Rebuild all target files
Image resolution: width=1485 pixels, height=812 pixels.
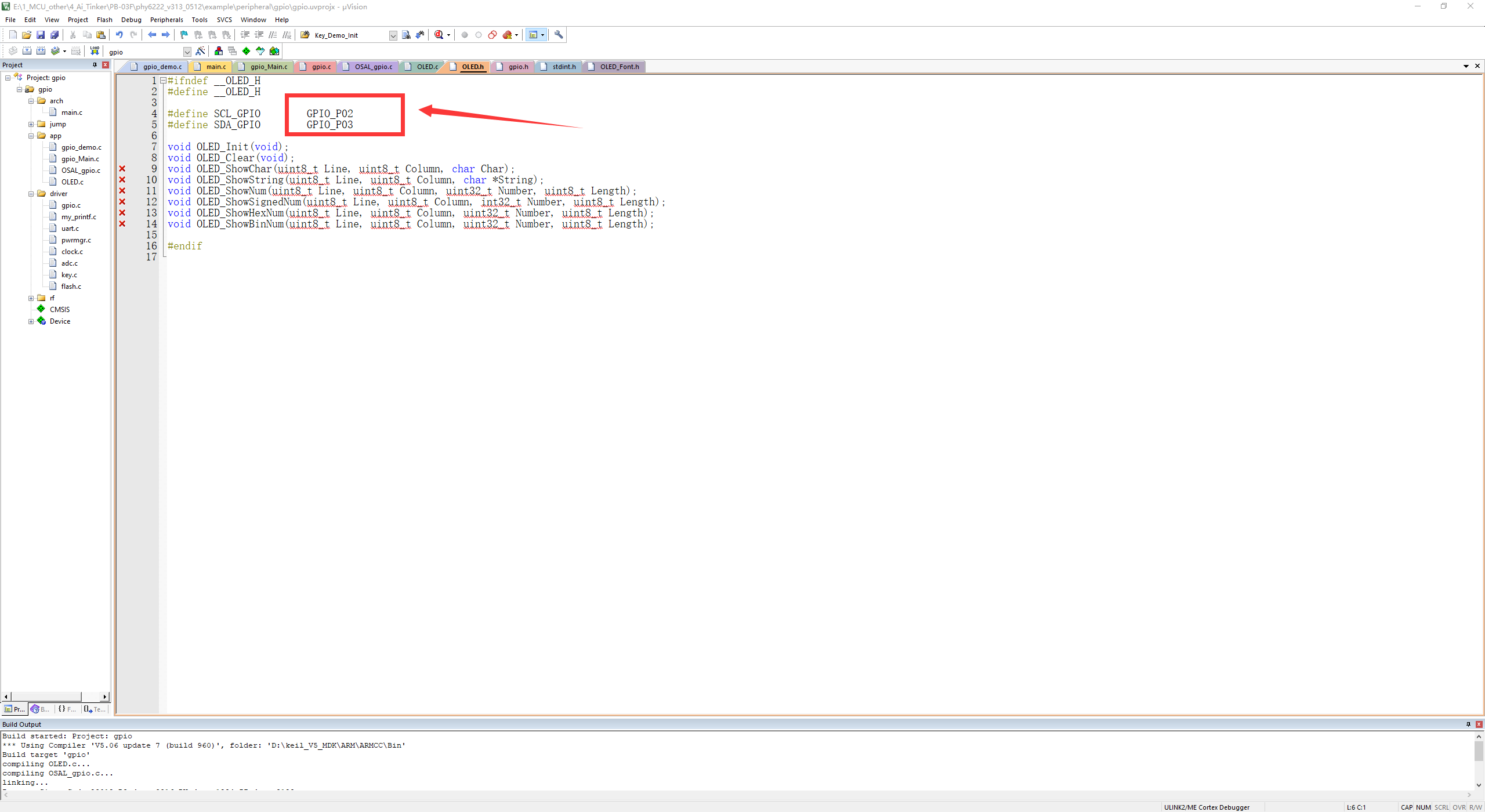click(41, 51)
